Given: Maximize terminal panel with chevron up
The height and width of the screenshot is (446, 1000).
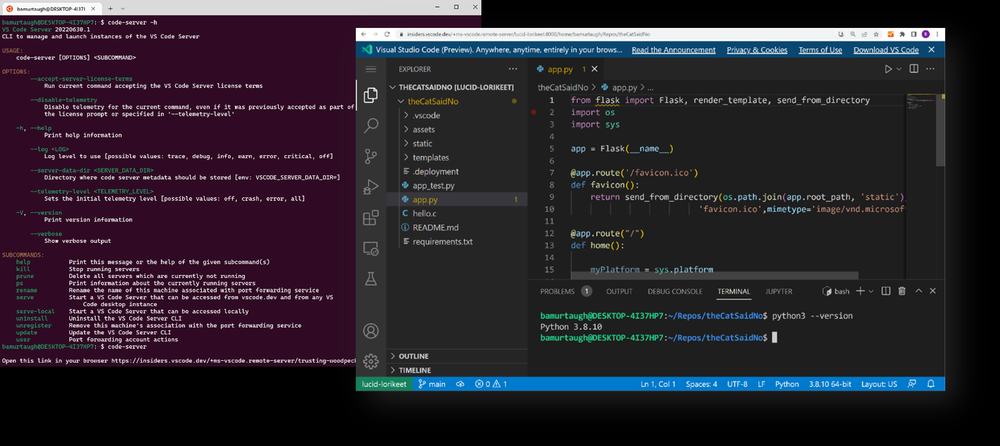Looking at the screenshot, I should point(918,291).
